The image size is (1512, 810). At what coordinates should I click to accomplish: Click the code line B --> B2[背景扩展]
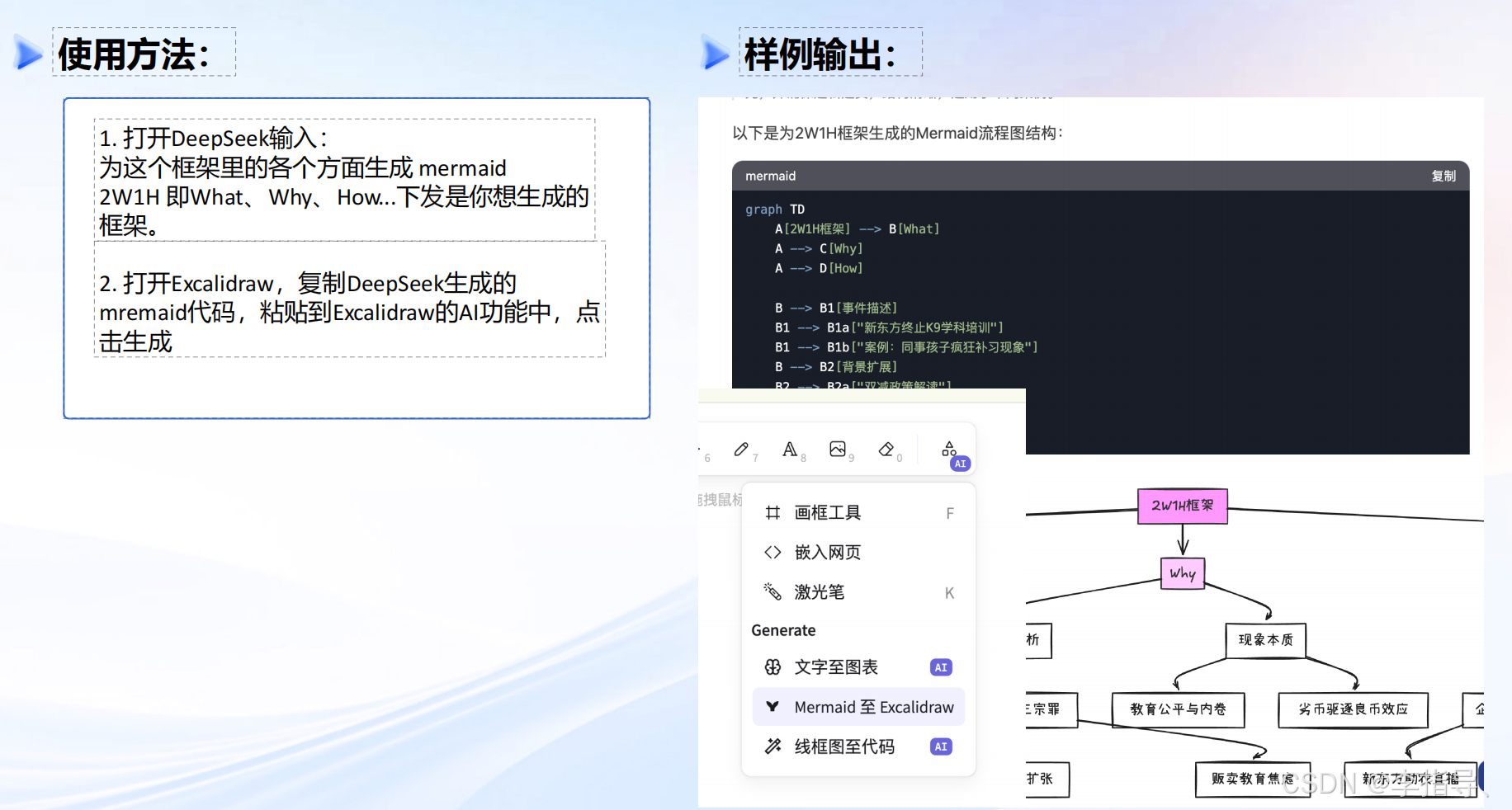point(835,367)
